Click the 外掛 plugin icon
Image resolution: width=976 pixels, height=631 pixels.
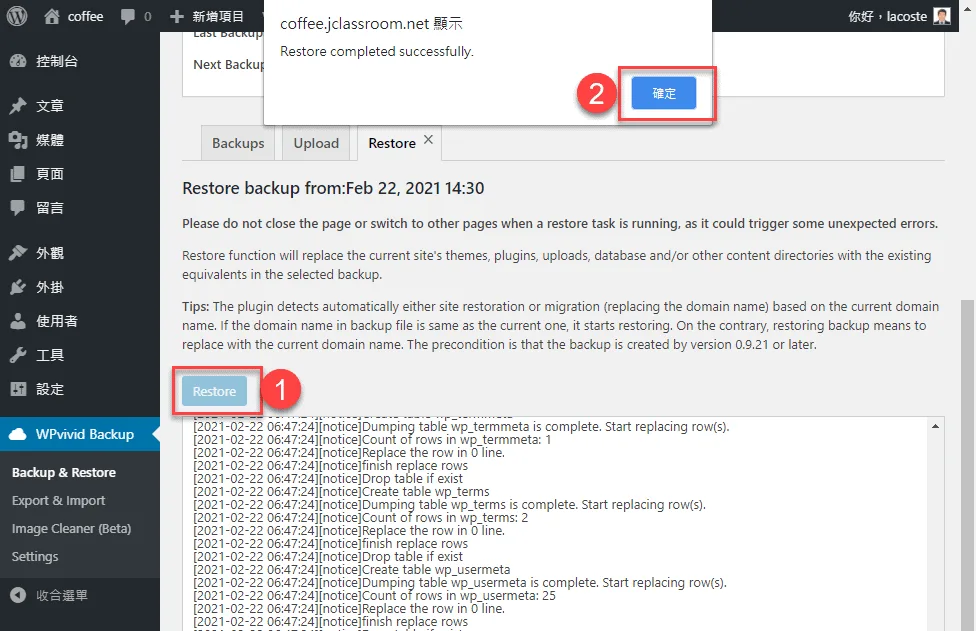(x=18, y=287)
